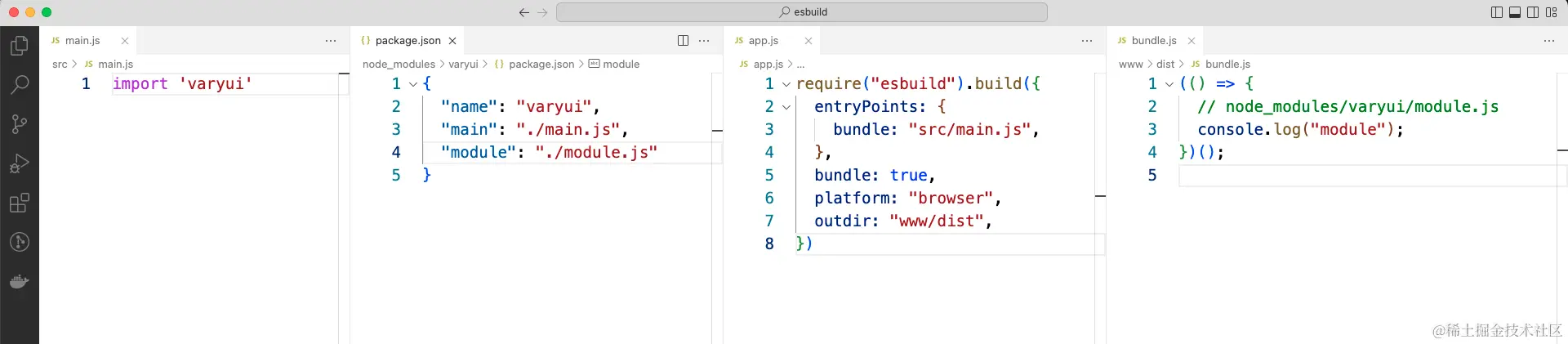
Task: Click the closing })(); line in bundle.js
Action: 1201,152
